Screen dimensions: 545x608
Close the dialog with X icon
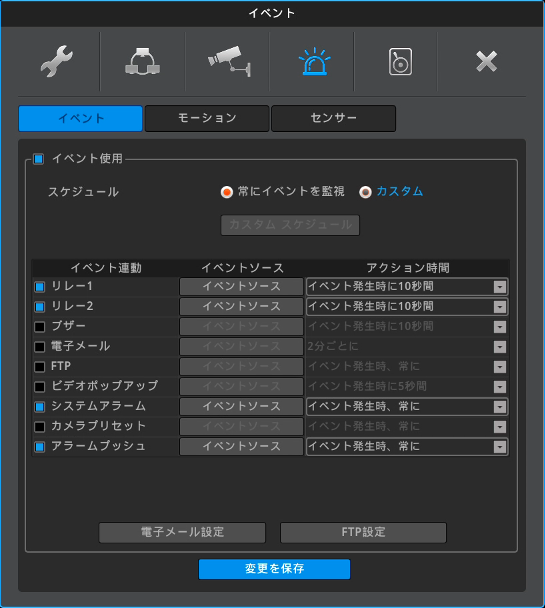(486, 61)
